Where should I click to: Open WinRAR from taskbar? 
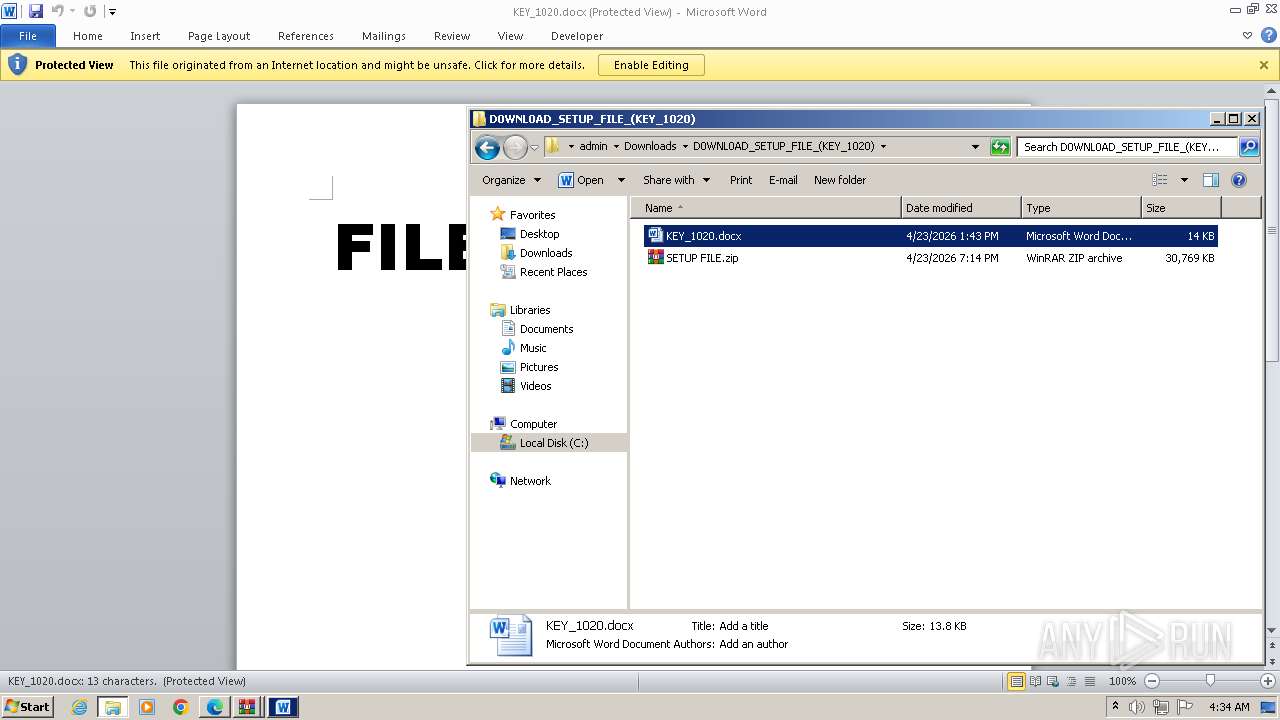pos(246,707)
